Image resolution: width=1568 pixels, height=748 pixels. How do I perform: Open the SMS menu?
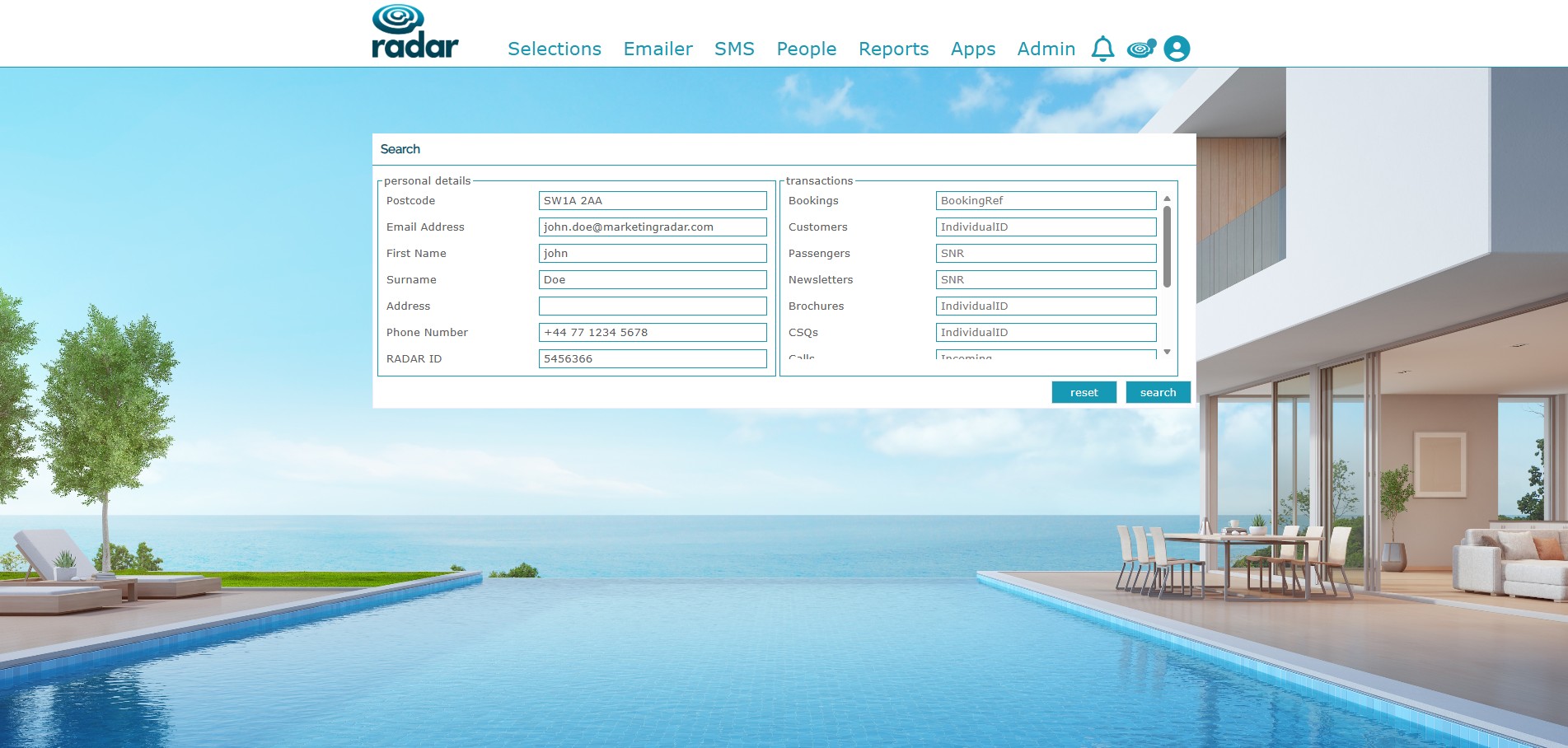click(734, 49)
